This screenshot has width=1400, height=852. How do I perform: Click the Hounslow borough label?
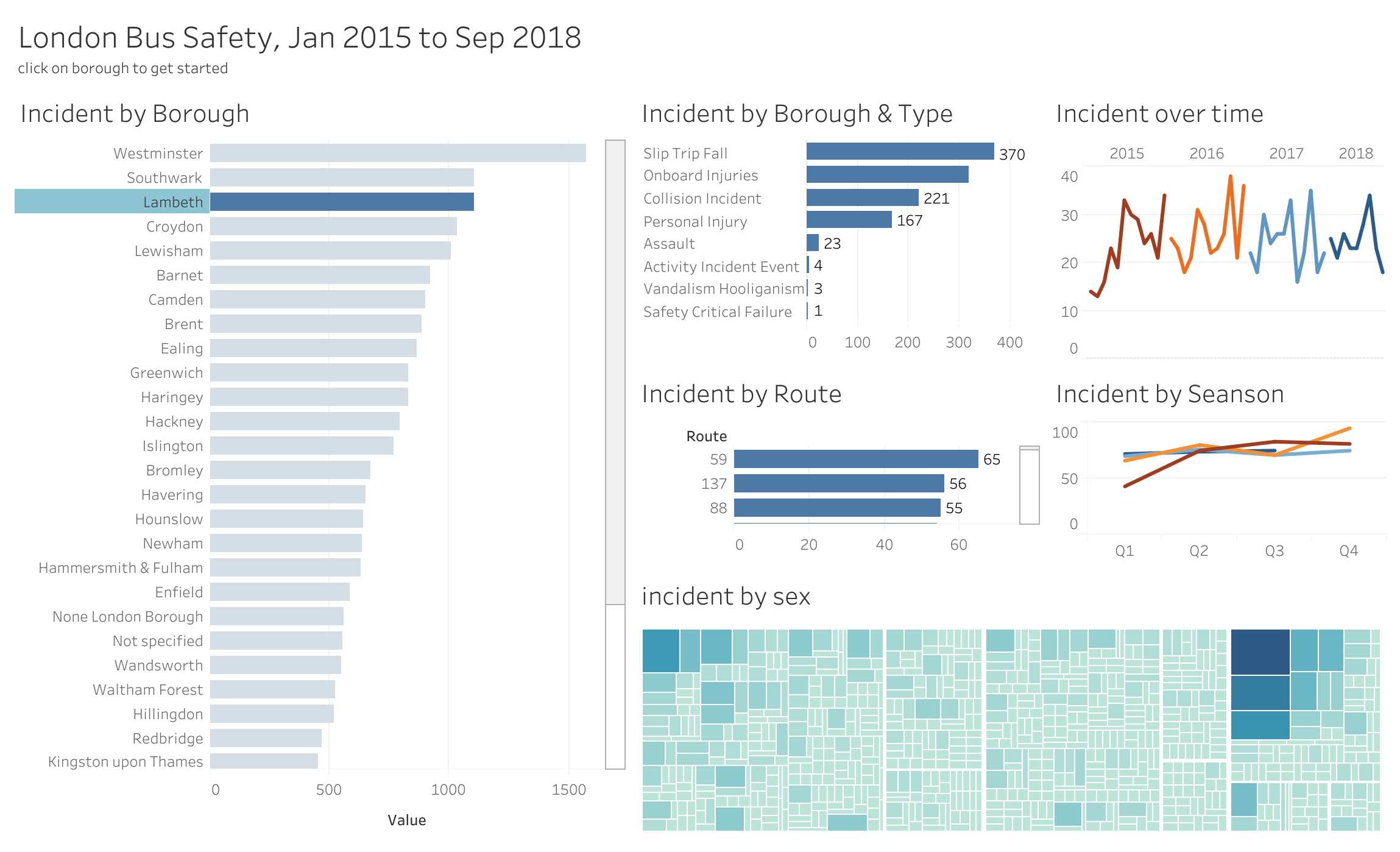click(169, 519)
